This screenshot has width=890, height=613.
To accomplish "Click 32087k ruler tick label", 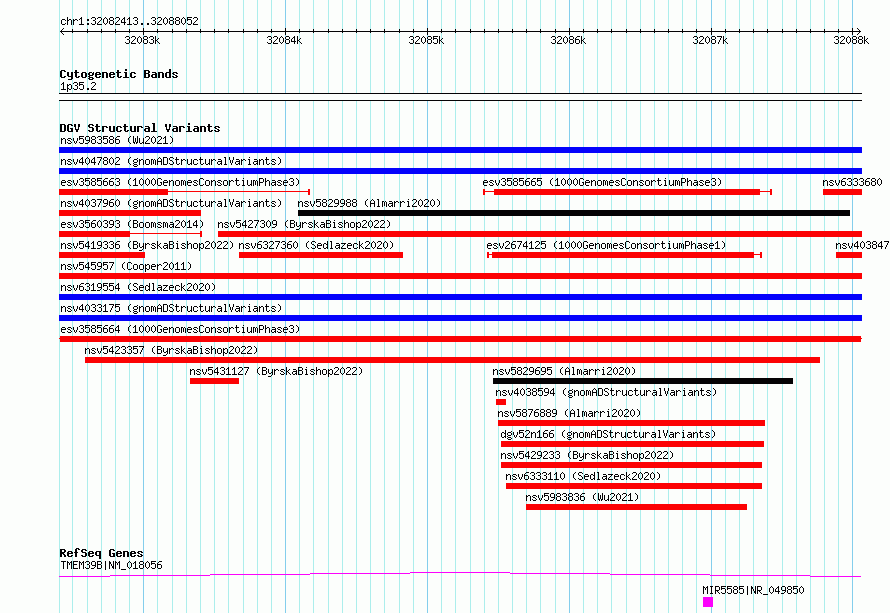I will [x=710, y=40].
